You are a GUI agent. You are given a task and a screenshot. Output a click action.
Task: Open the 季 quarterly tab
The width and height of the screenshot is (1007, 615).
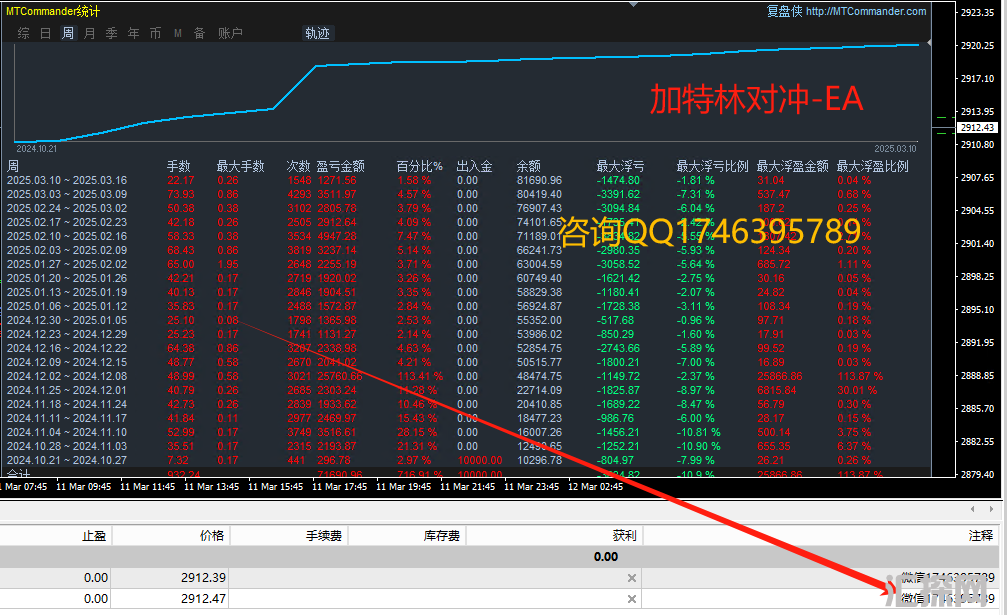point(112,33)
